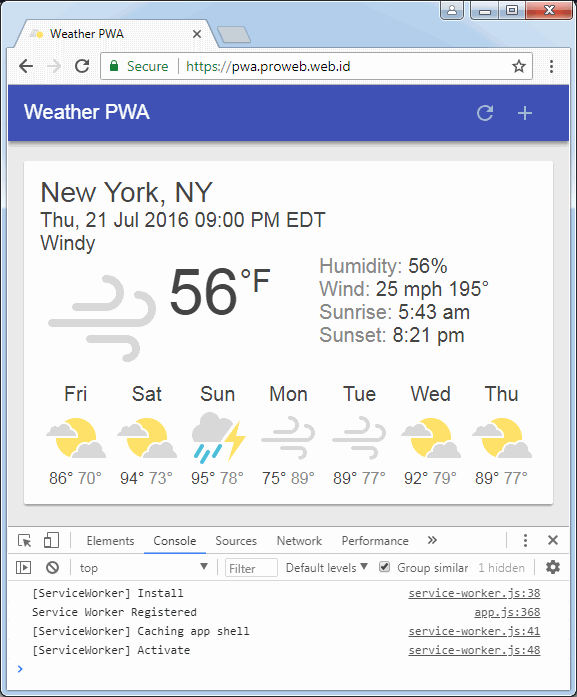
Task: Show the console sidebar
Action: click(x=24, y=568)
